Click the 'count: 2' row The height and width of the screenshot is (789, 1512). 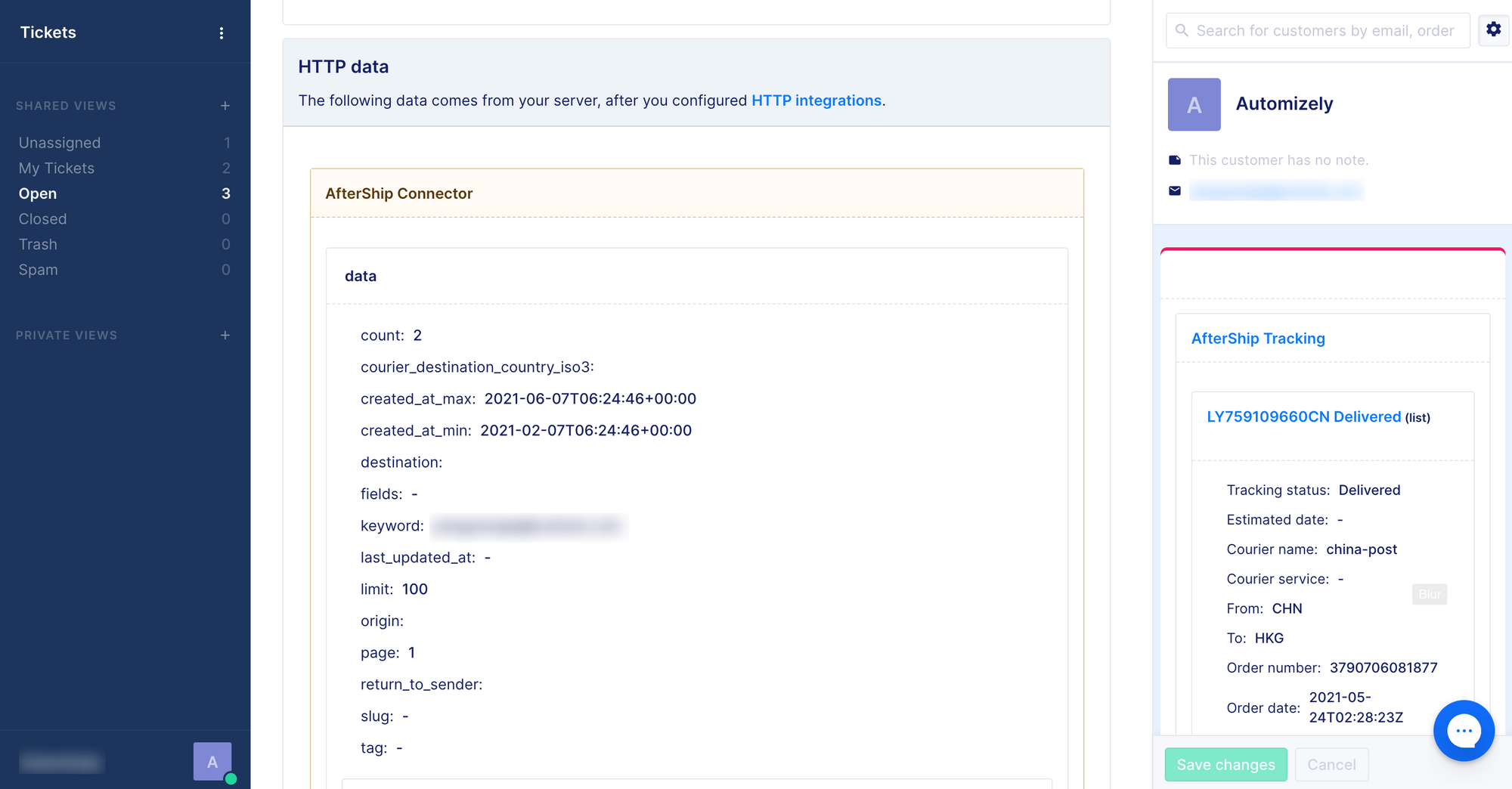(391, 336)
